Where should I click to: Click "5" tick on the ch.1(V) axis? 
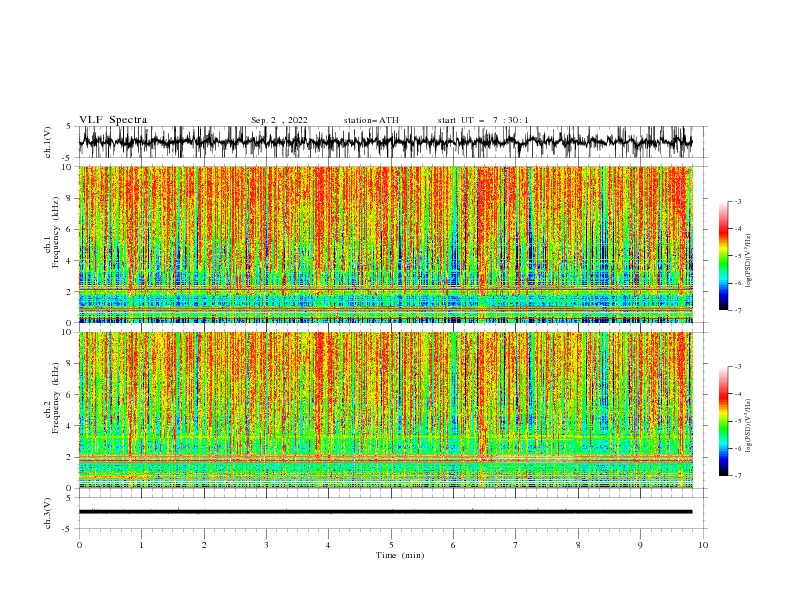point(68,127)
